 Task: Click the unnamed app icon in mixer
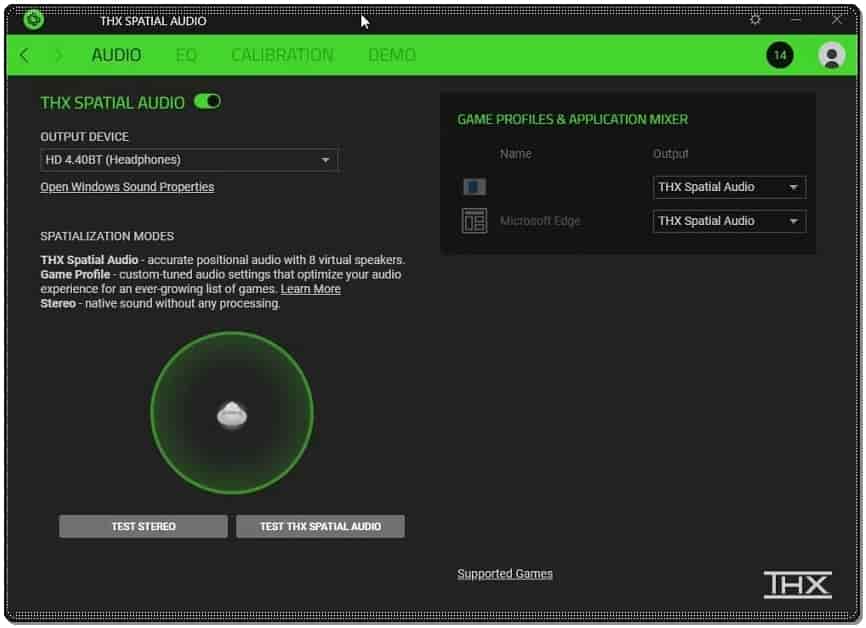click(x=474, y=187)
